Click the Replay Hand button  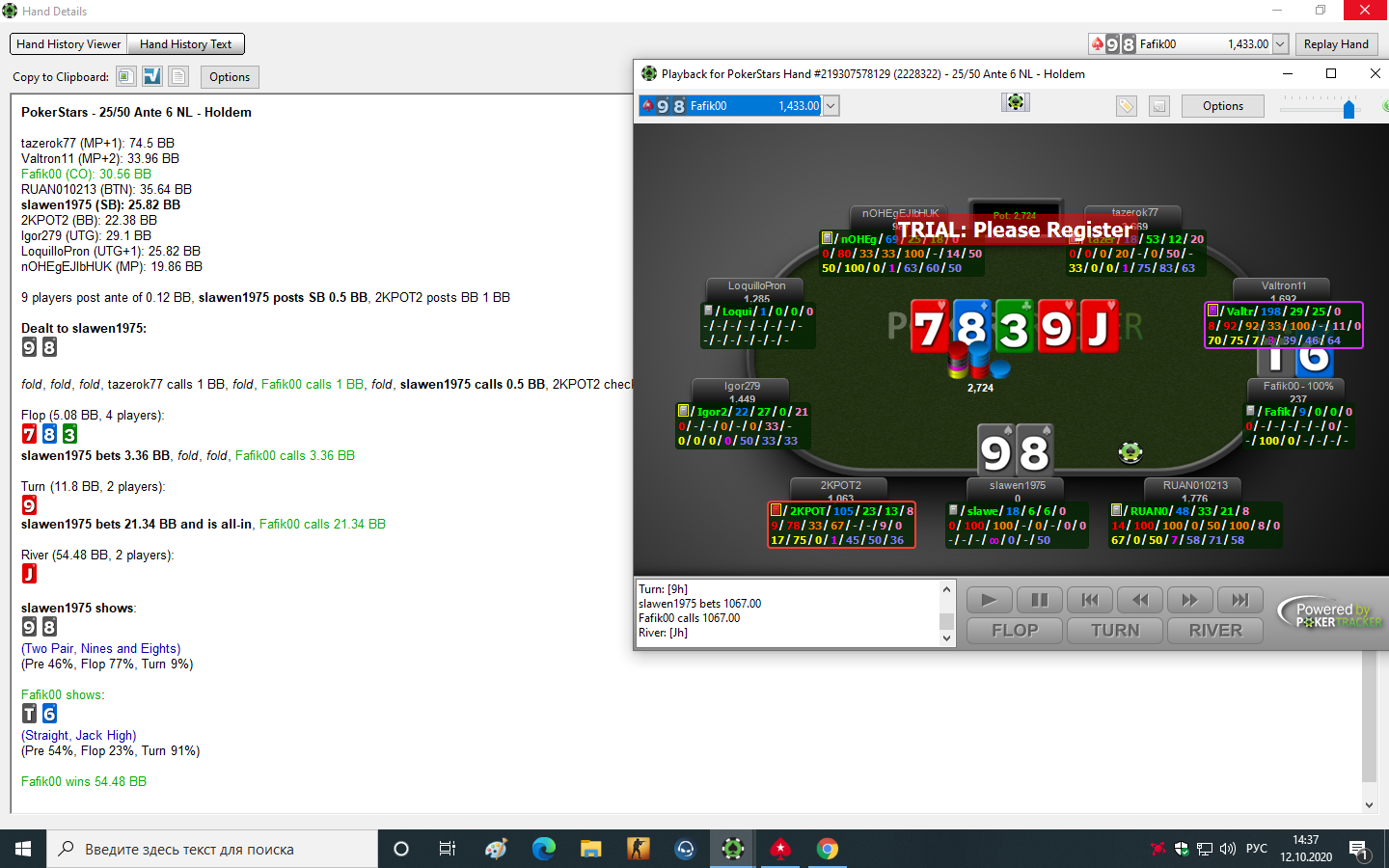(x=1336, y=44)
